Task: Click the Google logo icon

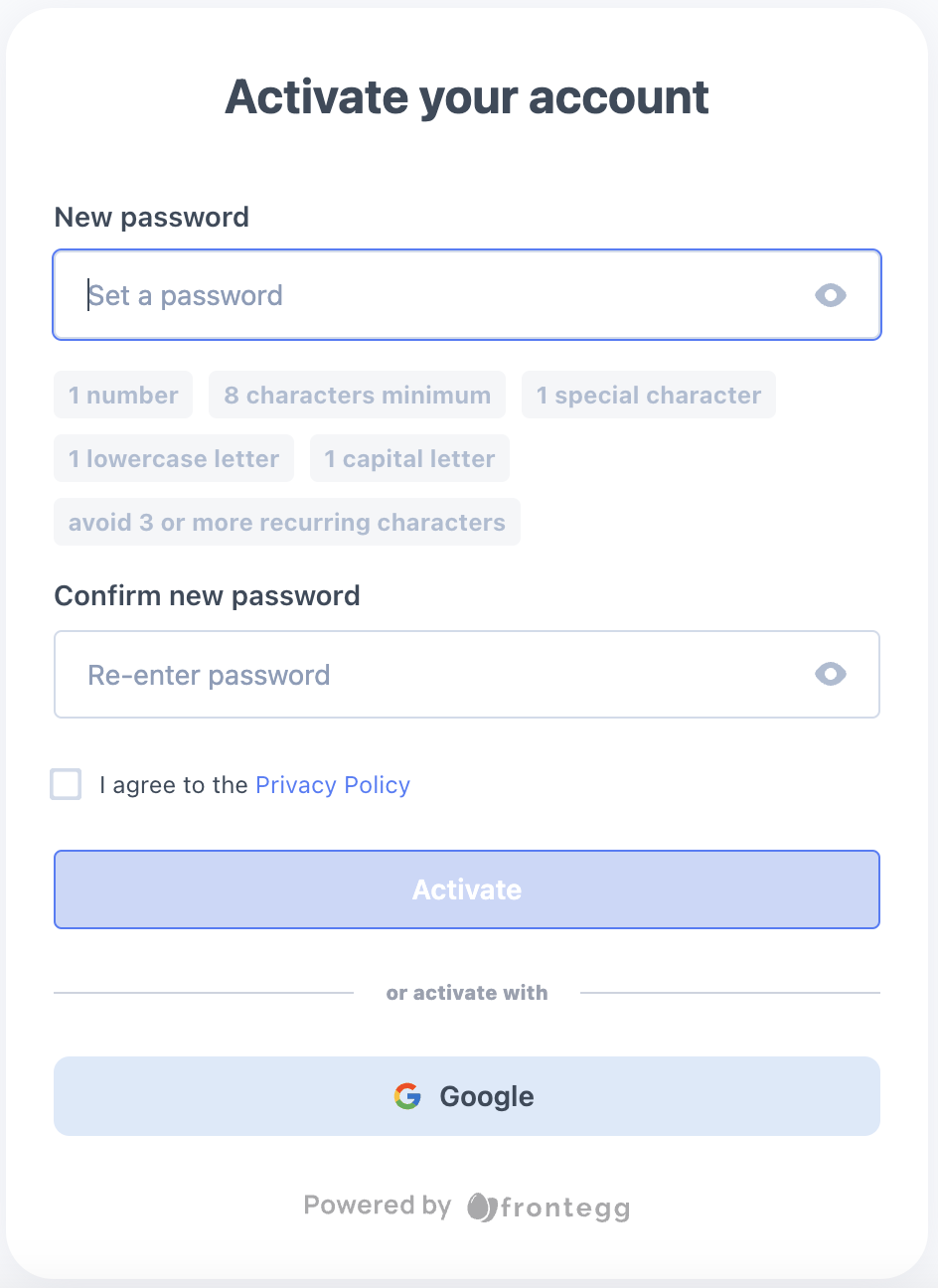Action: point(407,1096)
